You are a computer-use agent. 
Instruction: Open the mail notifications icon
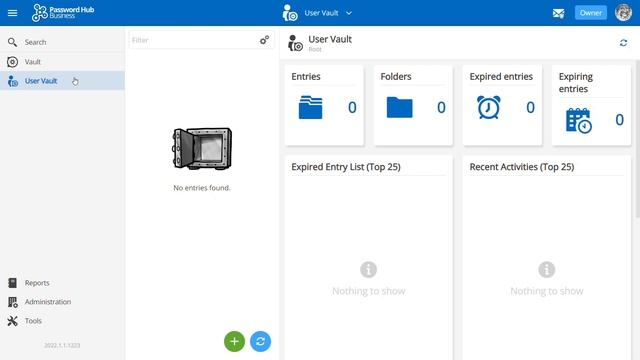(x=558, y=13)
